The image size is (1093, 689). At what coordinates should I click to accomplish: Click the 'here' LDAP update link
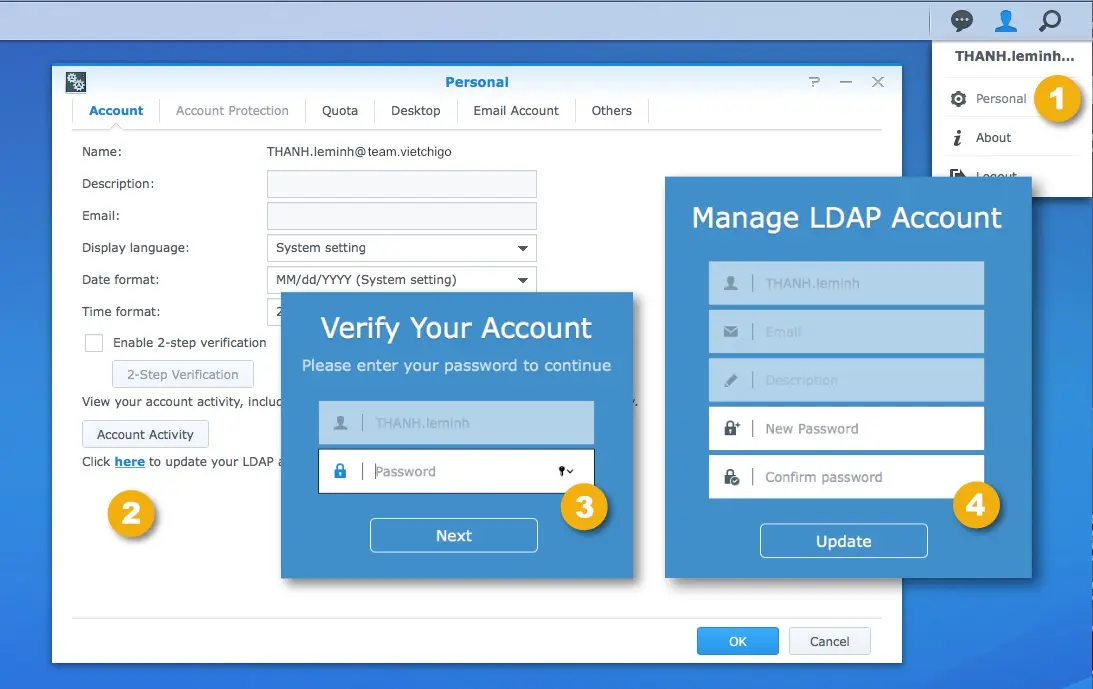click(130, 462)
